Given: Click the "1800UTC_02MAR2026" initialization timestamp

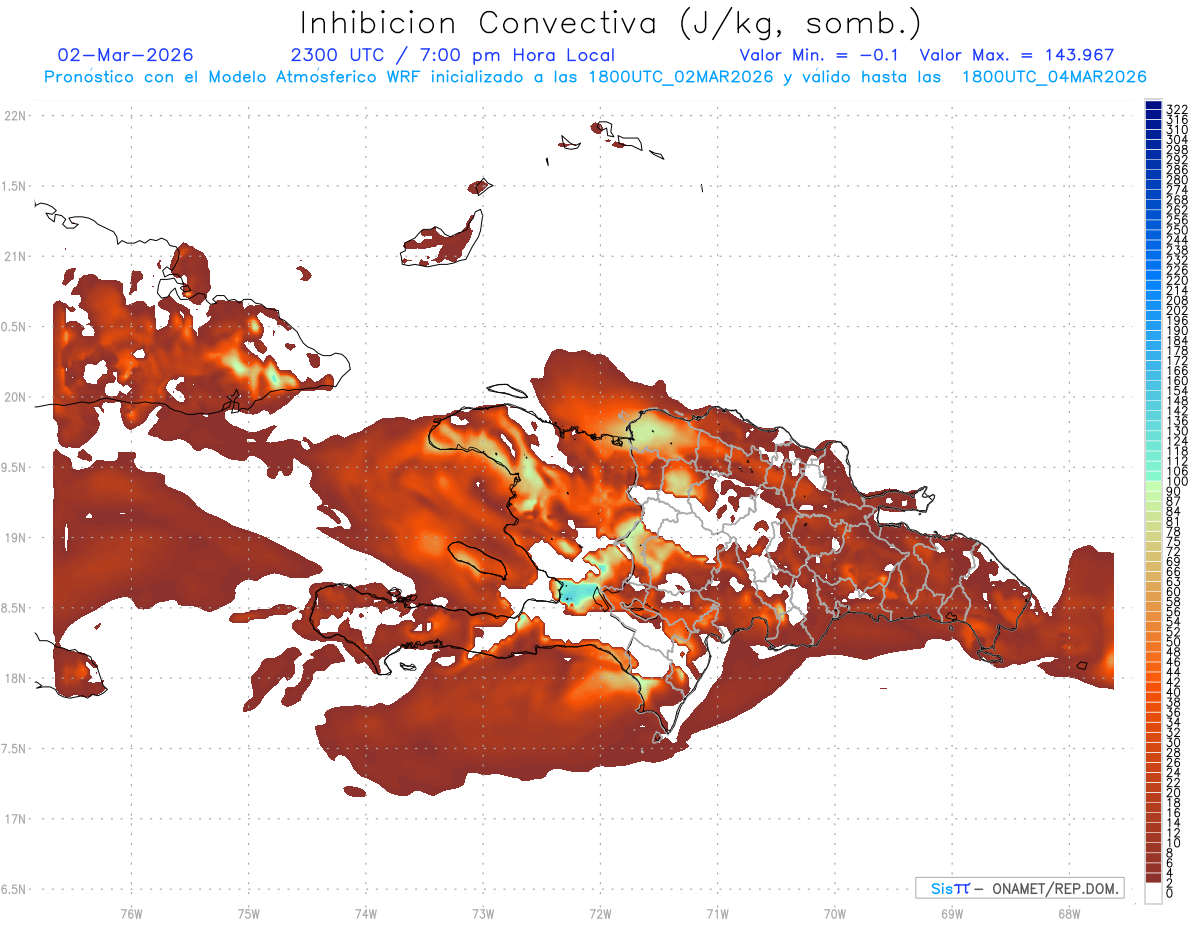Looking at the screenshot, I should click(x=681, y=77).
